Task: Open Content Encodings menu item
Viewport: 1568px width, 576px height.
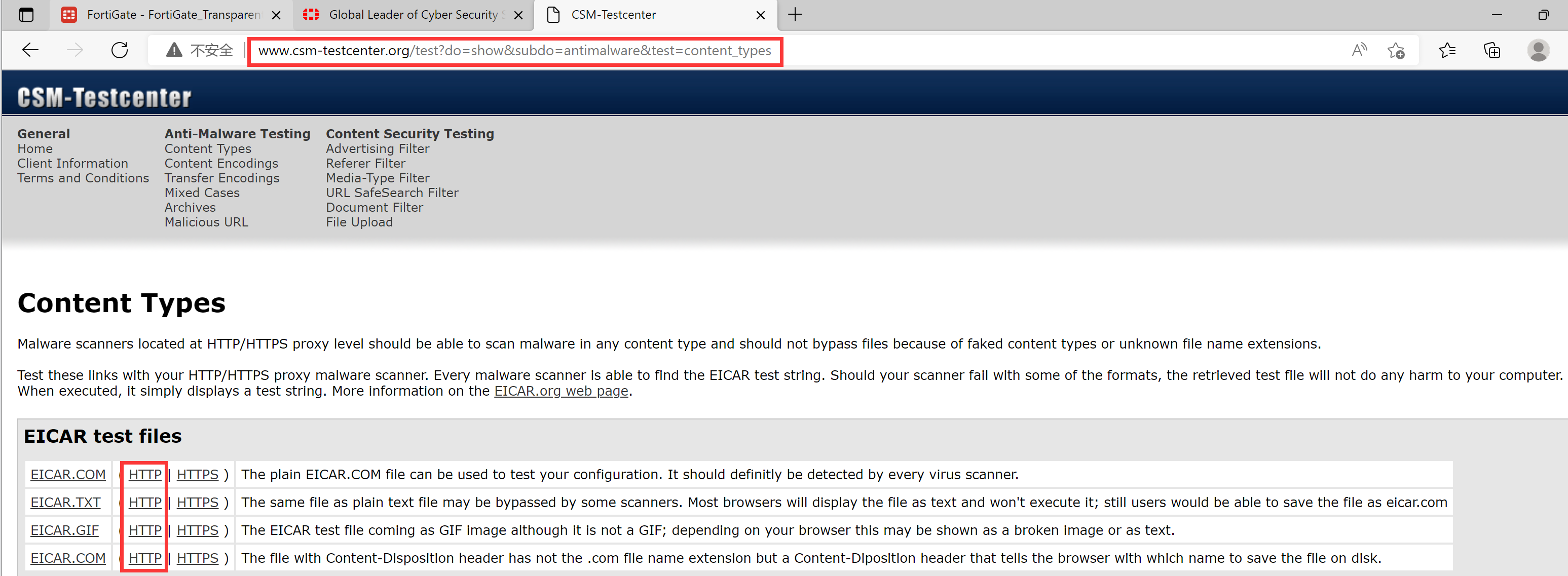Action: coord(221,164)
